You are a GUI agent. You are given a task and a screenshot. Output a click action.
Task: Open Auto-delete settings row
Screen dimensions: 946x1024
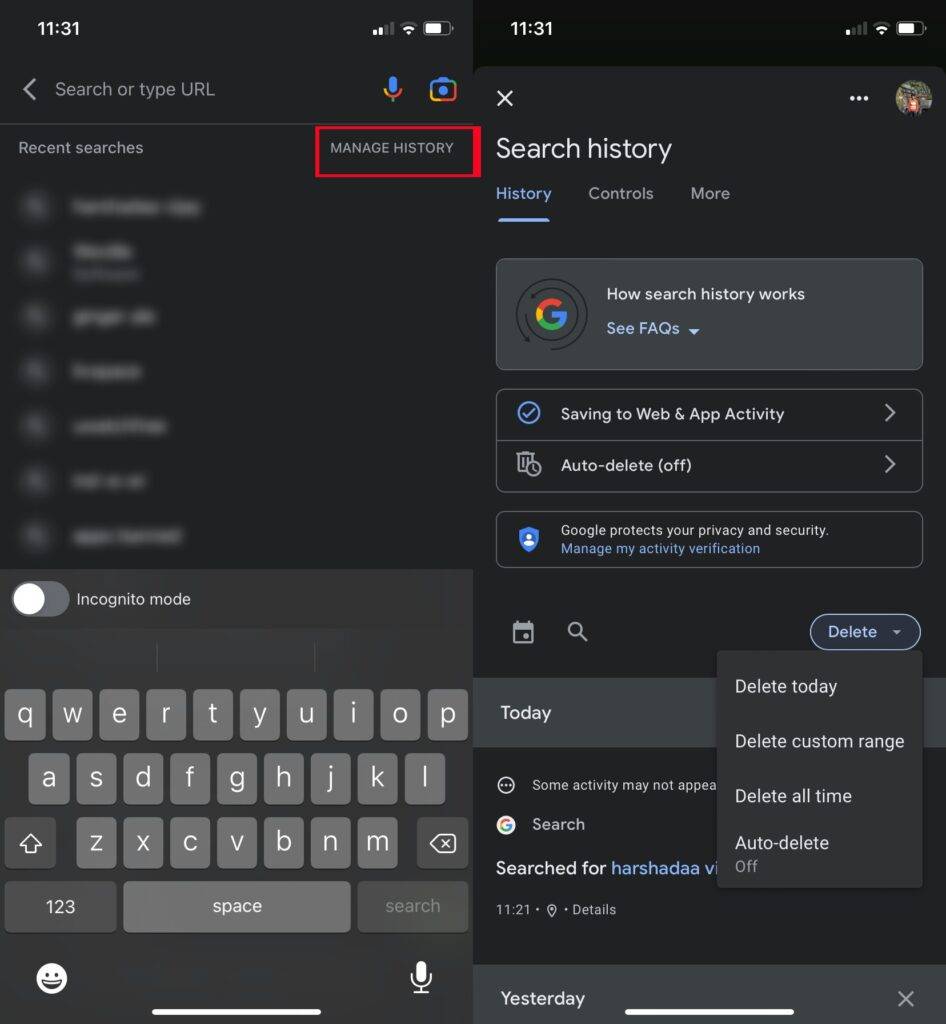point(709,466)
